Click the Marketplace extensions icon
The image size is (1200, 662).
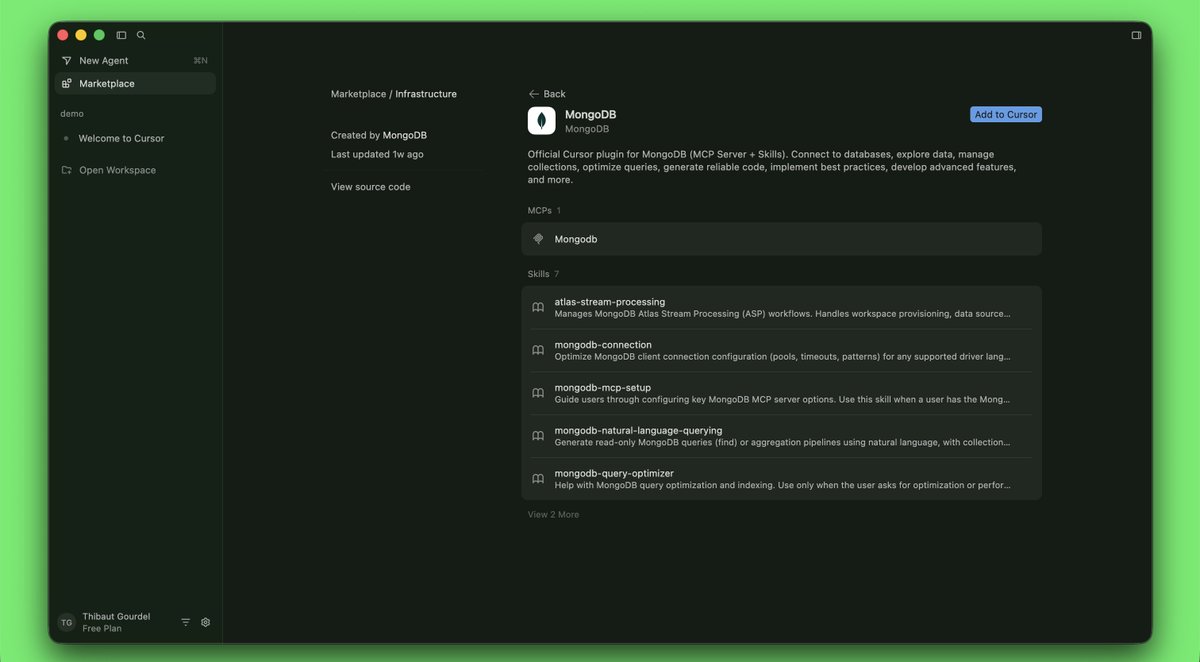click(x=66, y=83)
